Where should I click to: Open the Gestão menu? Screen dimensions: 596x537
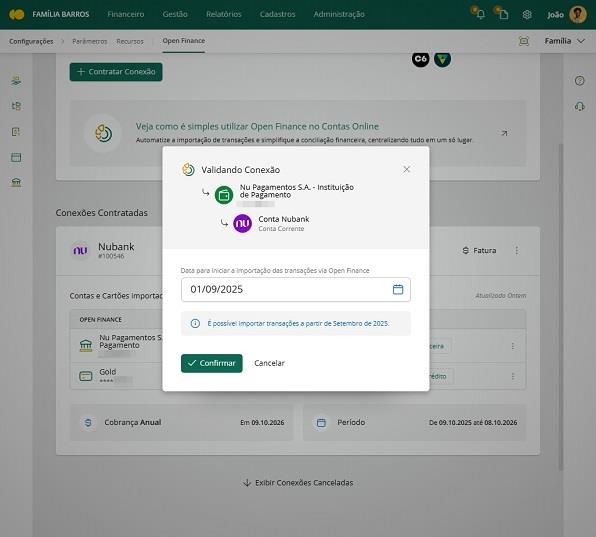coord(175,14)
